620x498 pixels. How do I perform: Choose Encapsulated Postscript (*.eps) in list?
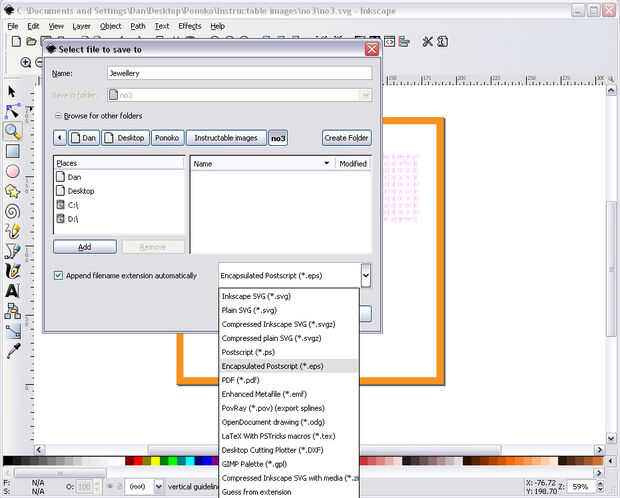point(289,366)
